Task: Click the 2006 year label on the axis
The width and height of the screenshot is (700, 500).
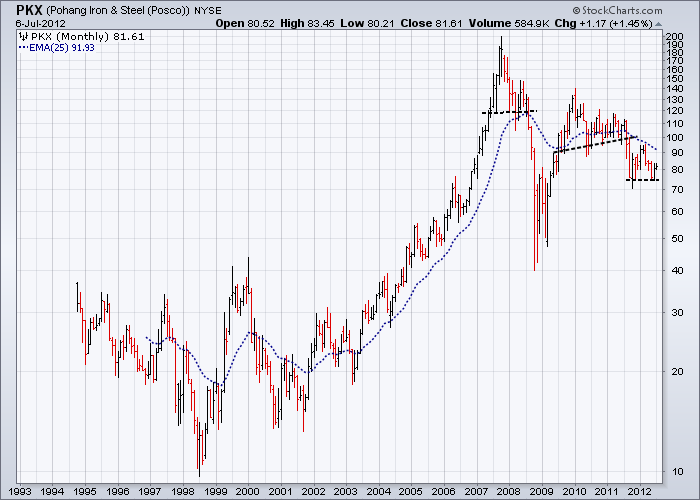Action: click(444, 492)
